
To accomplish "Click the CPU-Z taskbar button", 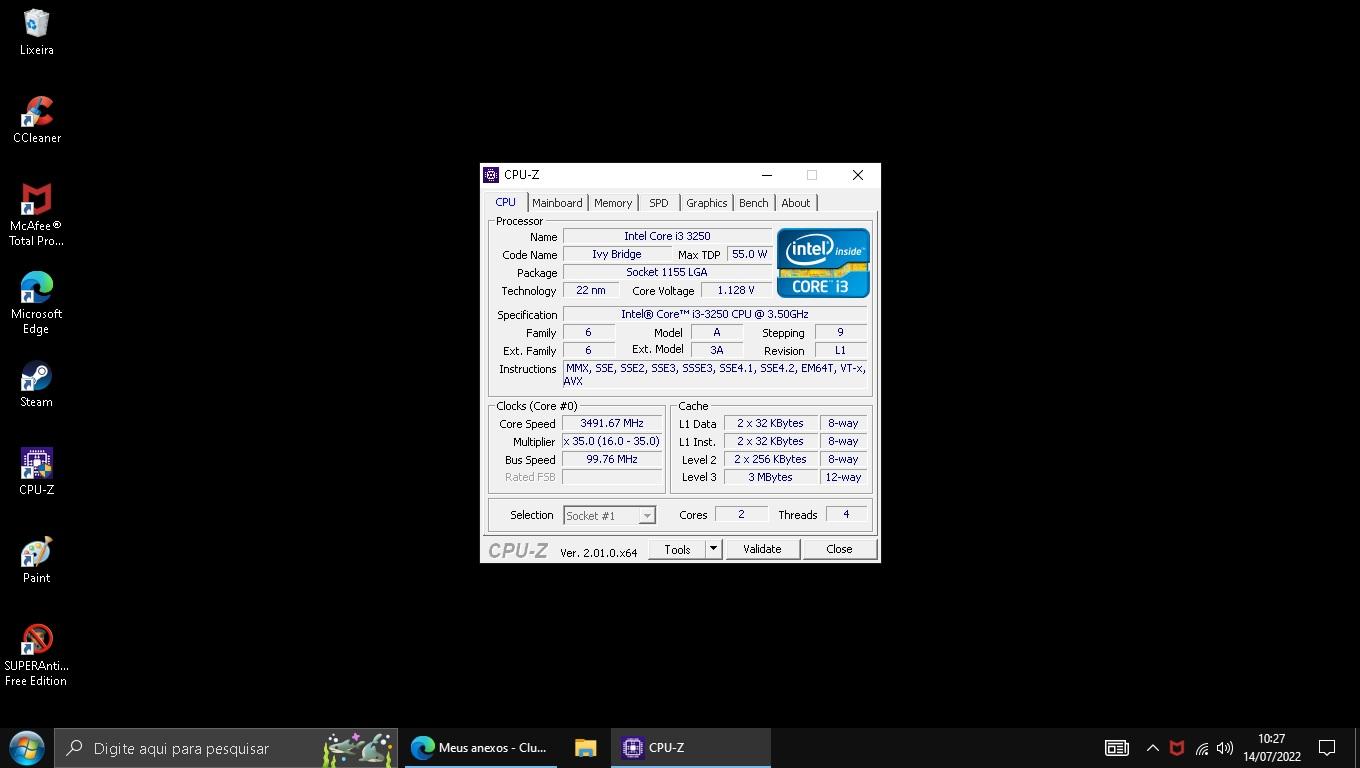I will pos(690,748).
